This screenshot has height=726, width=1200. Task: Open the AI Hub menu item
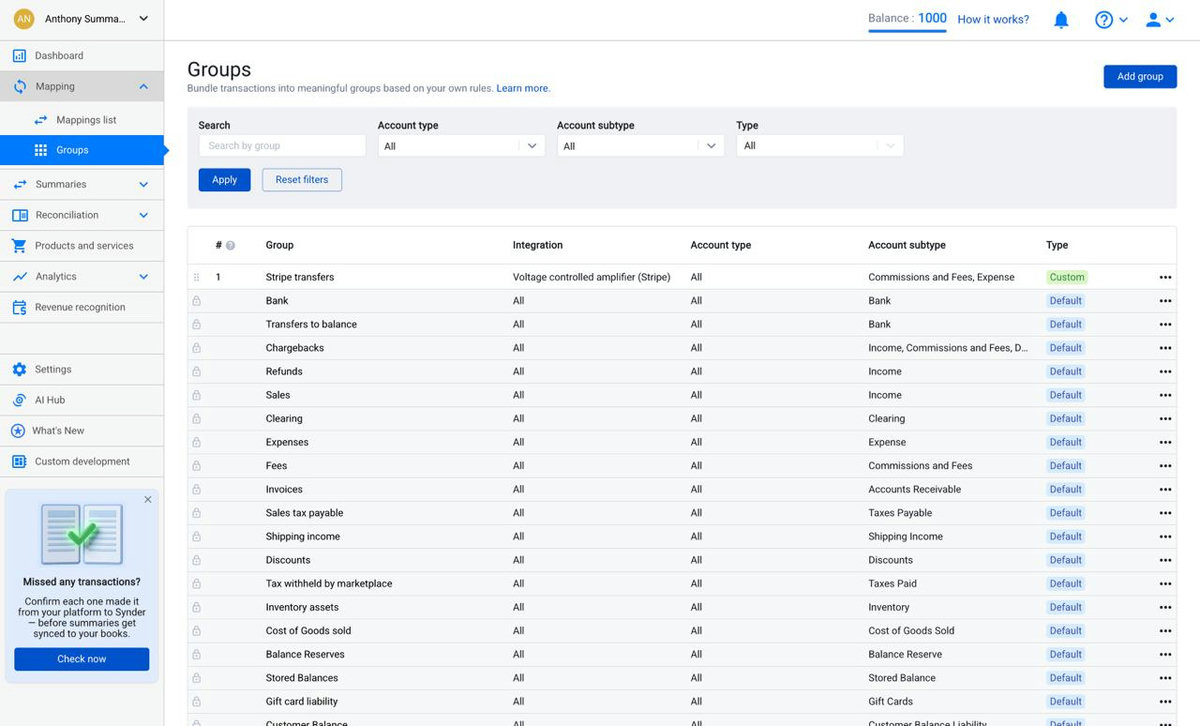(82, 400)
